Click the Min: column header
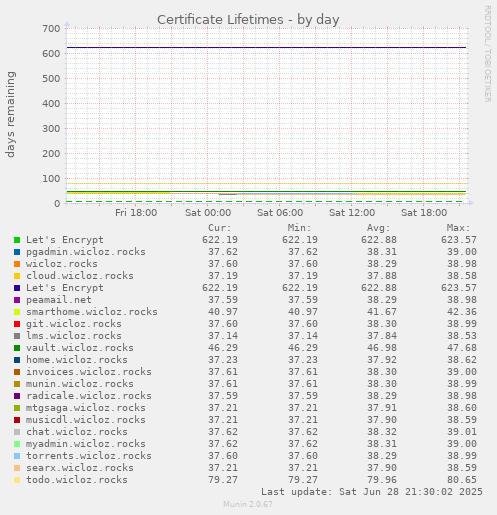The width and height of the screenshot is (497, 515). click(299, 228)
